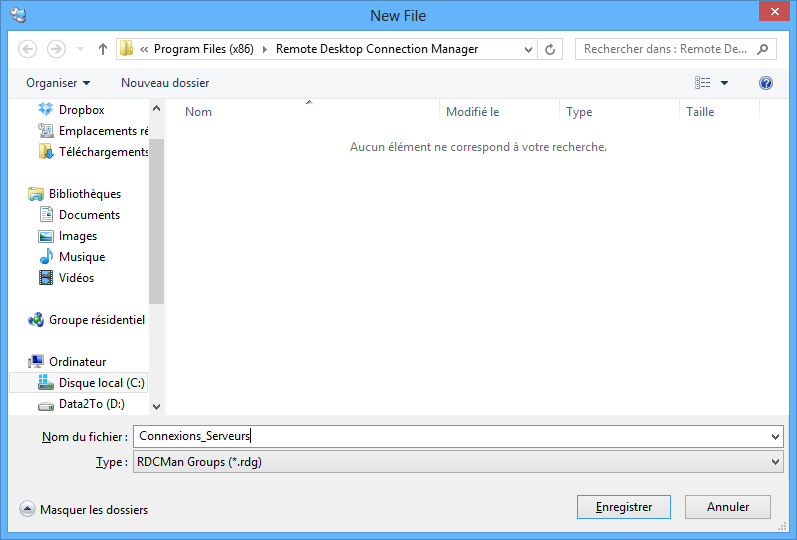This screenshot has height=540, width=797.
Task: Click the search magnifier icon
Action: (x=762, y=49)
